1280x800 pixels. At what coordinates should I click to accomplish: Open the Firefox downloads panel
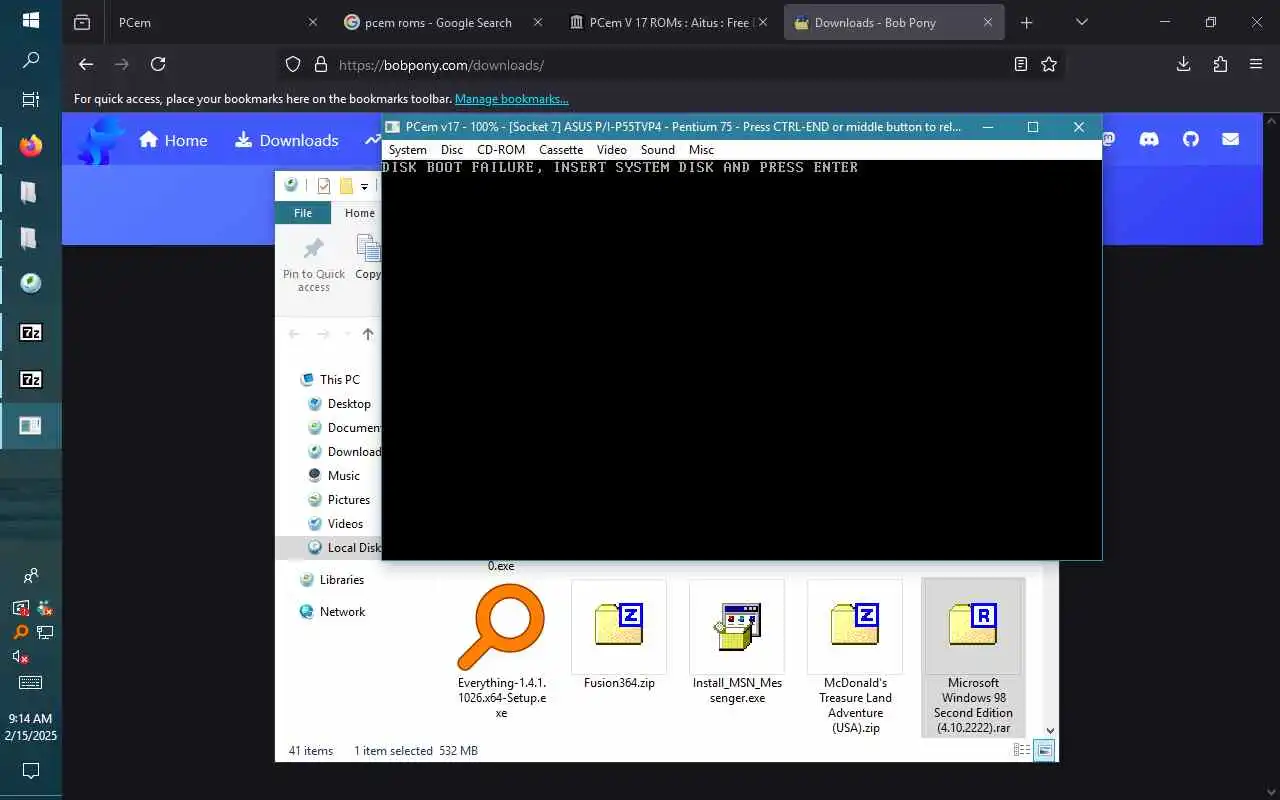tap(1183, 64)
